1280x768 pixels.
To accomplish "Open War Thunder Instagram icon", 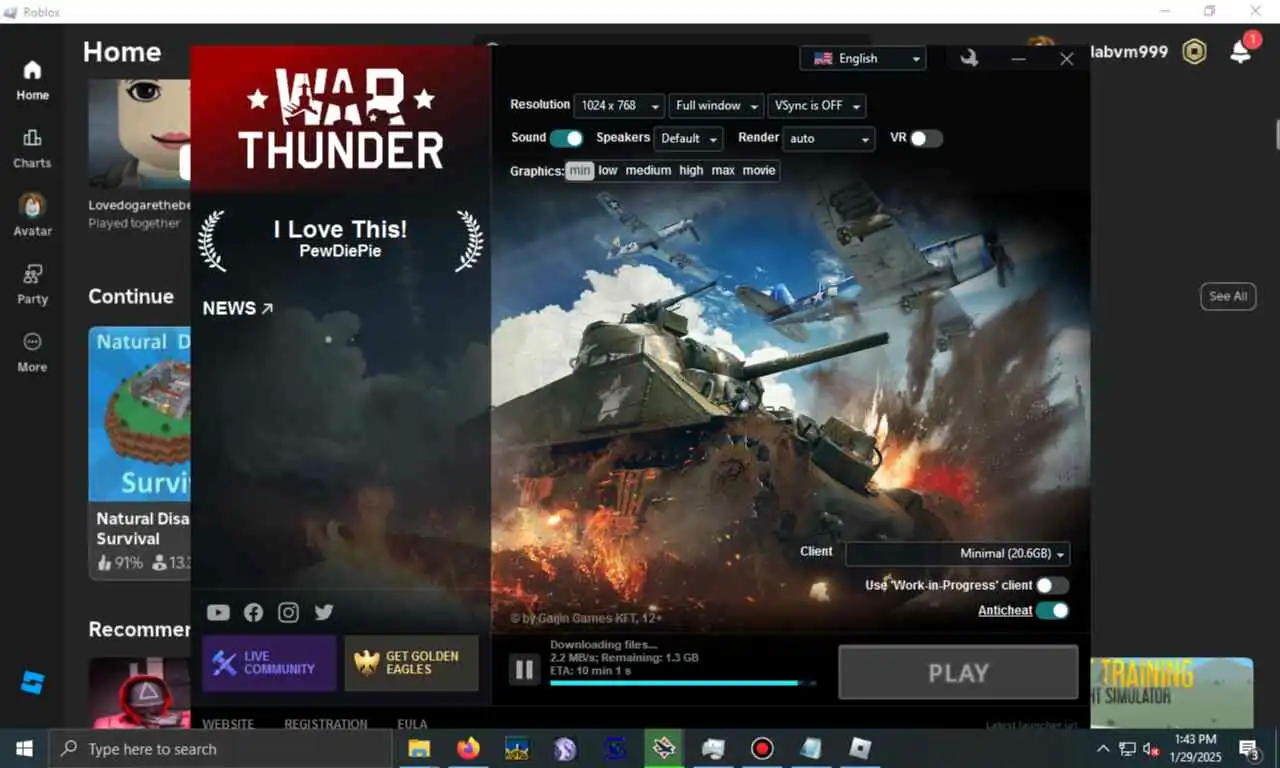I will pyautogui.click(x=289, y=612).
